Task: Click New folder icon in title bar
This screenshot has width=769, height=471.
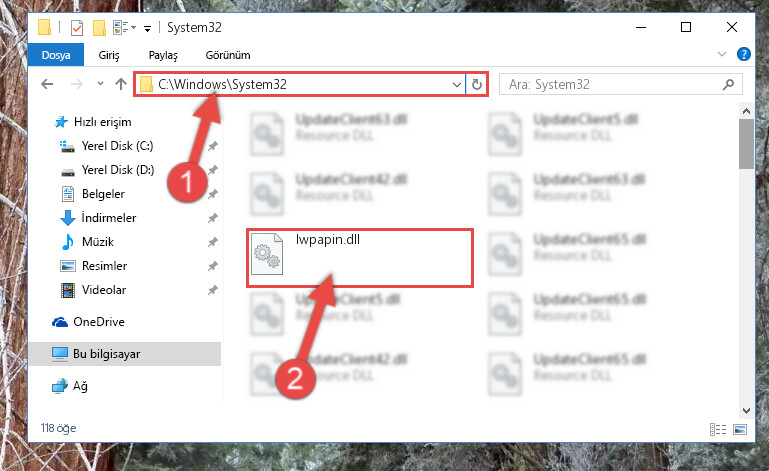Action: click(99, 27)
